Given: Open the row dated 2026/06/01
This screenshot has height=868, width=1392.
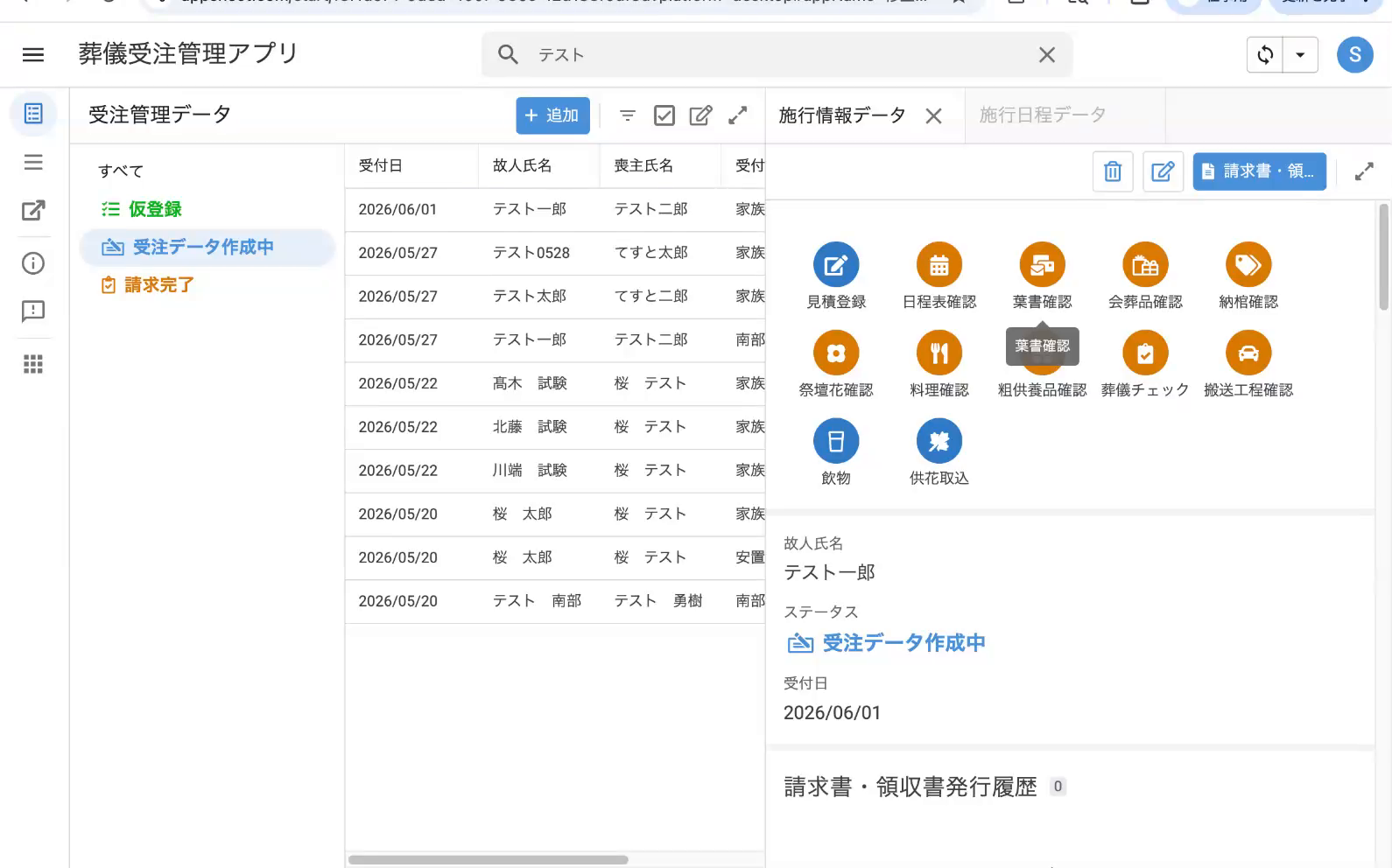Looking at the screenshot, I should pos(555,210).
